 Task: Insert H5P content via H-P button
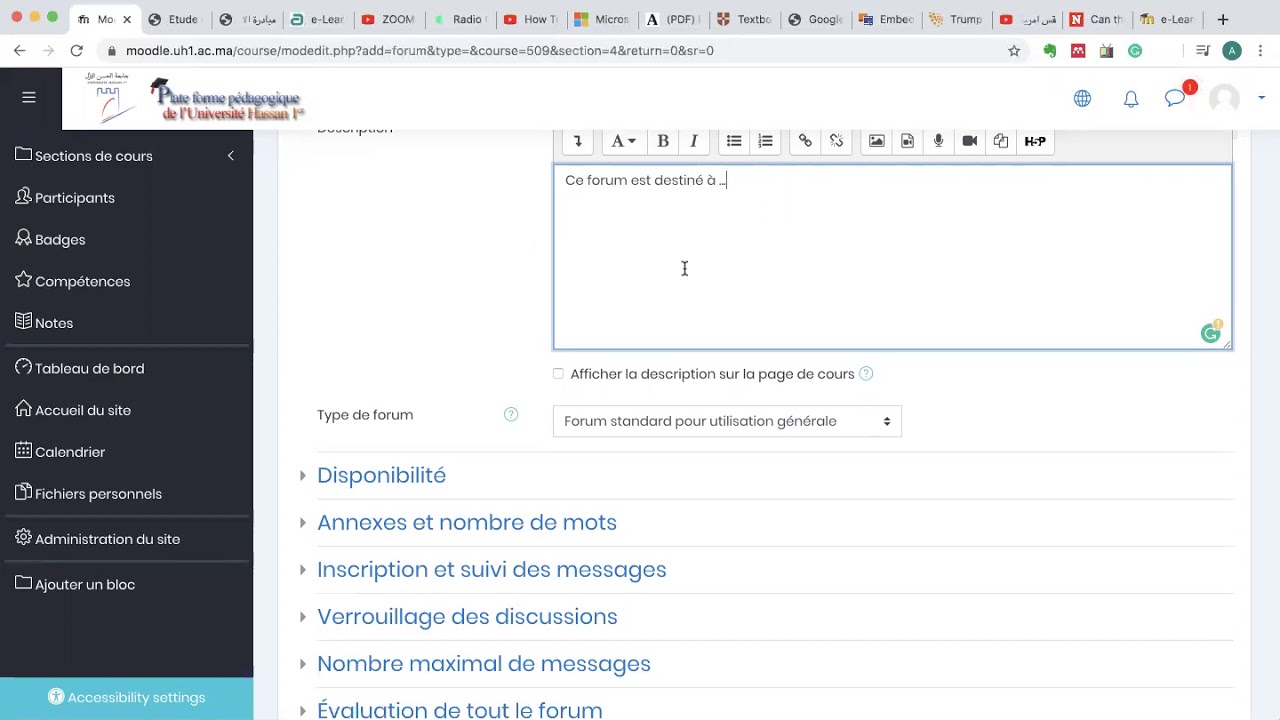(1035, 141)
